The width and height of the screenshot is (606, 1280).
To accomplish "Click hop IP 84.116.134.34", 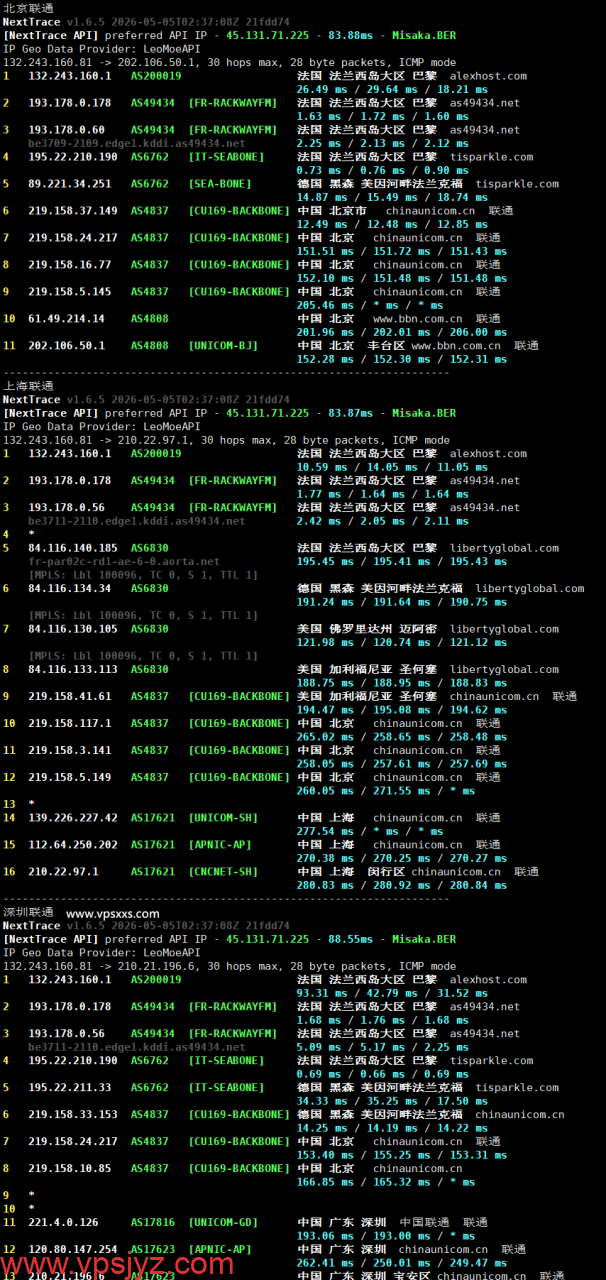I will [69, 589].
